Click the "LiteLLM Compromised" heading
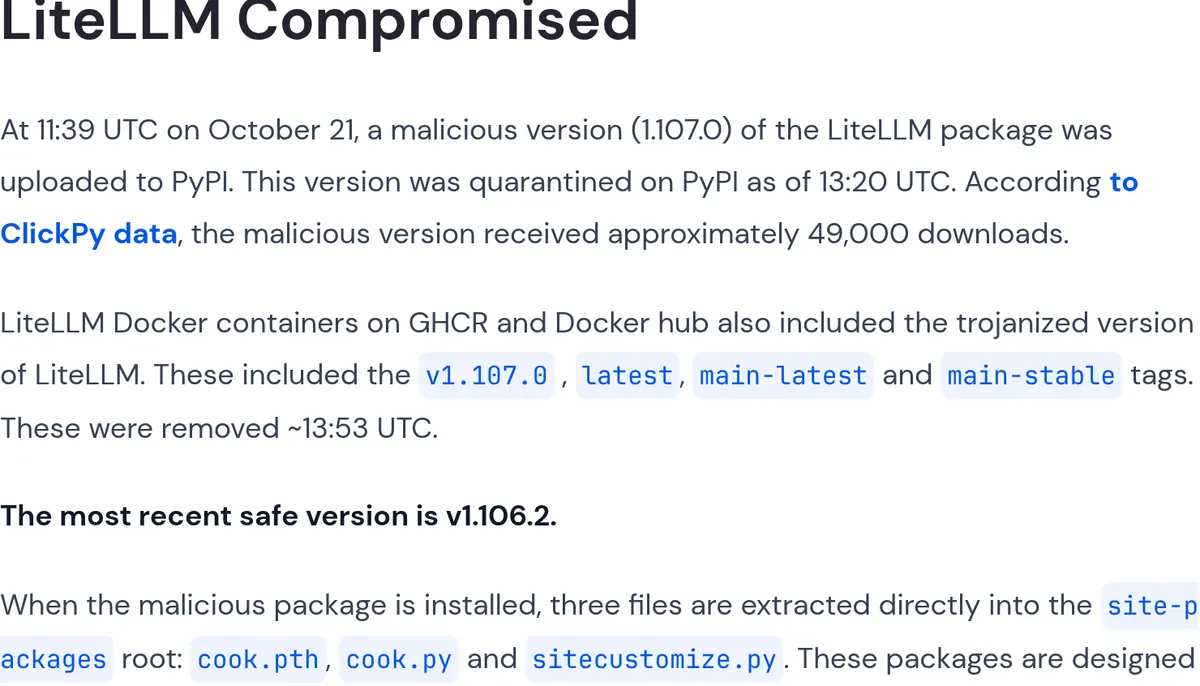This screenshot has width=1200, height=686. tap(319, 20)
